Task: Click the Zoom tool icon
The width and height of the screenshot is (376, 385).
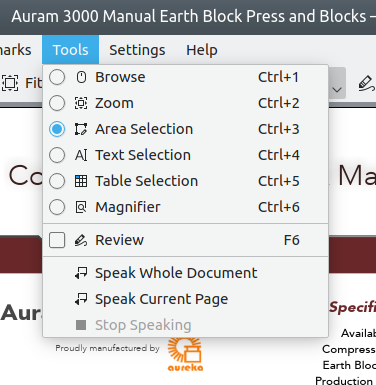Action: [81, 103]
